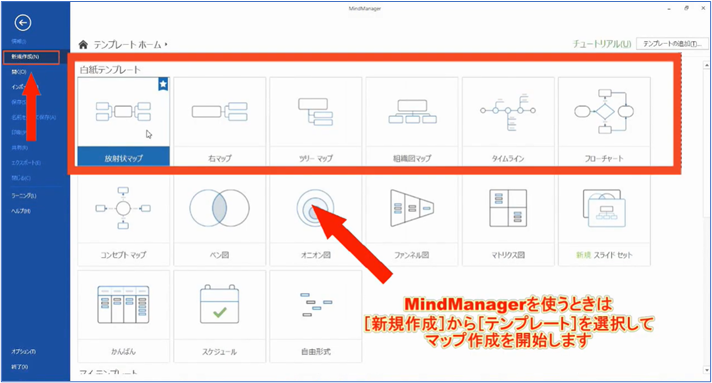Click the scrollbar up arrow
The height and width of the screenshot is (383, 712).
pos(707,66)
